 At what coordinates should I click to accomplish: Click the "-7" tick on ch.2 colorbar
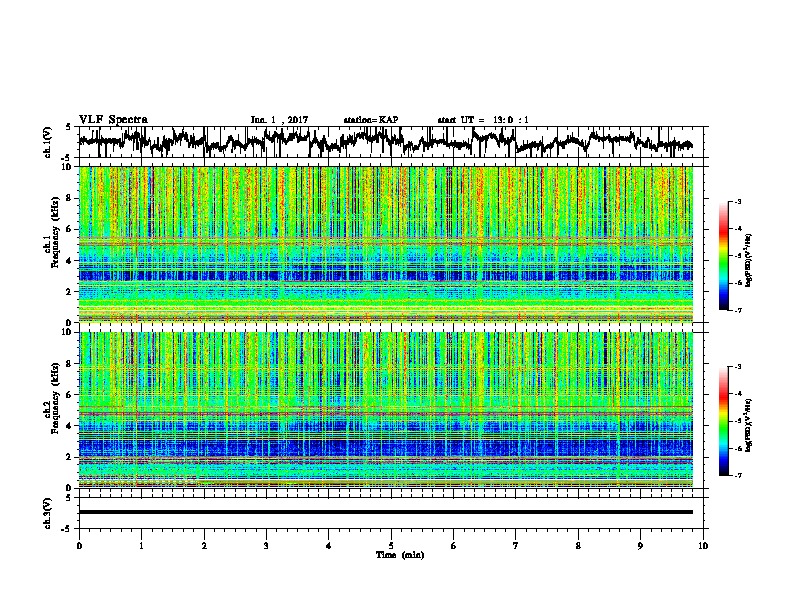click(x=737, y=475)
